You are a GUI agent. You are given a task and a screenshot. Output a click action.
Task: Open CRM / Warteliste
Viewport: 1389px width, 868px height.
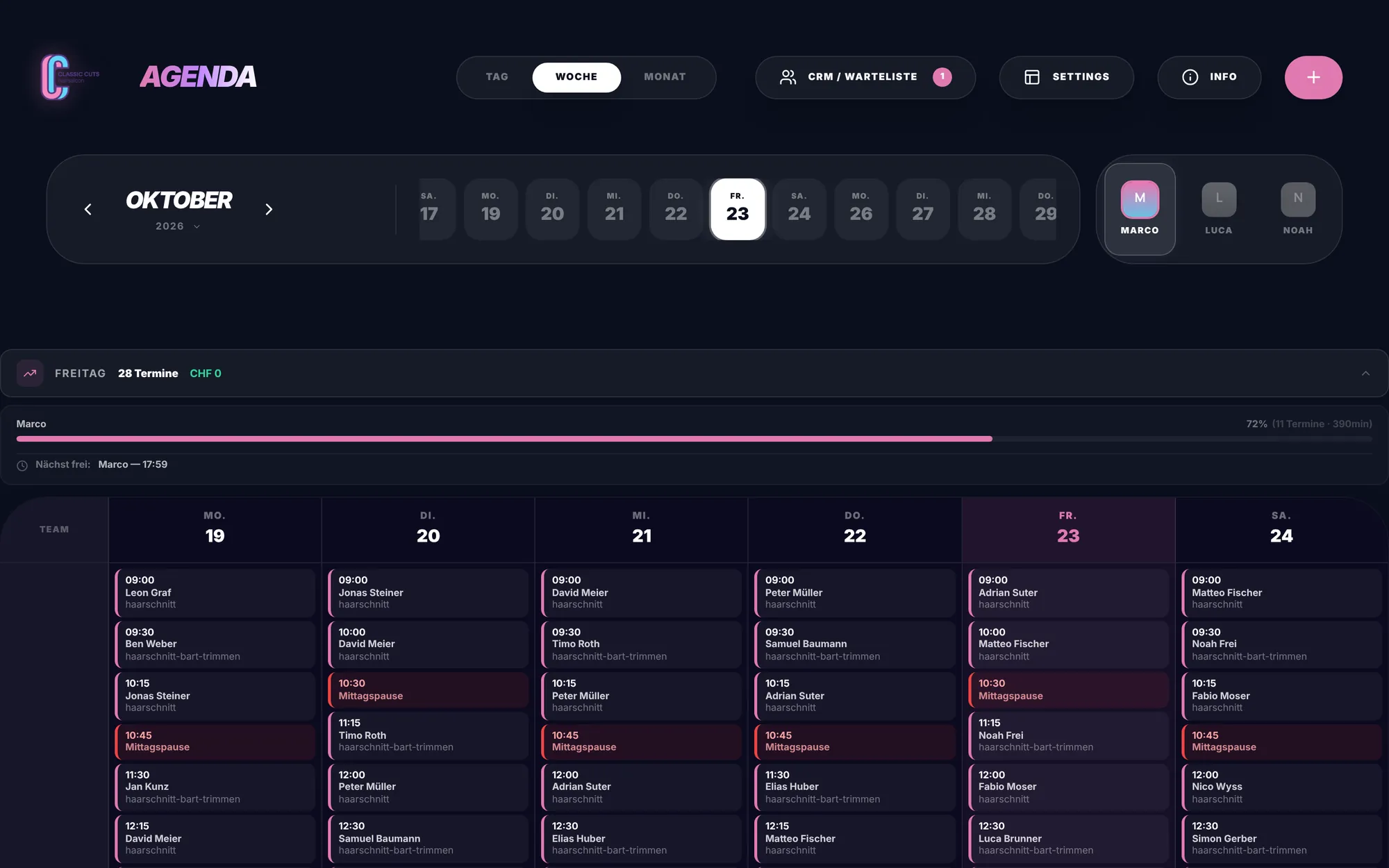click(x=865, y=77)
